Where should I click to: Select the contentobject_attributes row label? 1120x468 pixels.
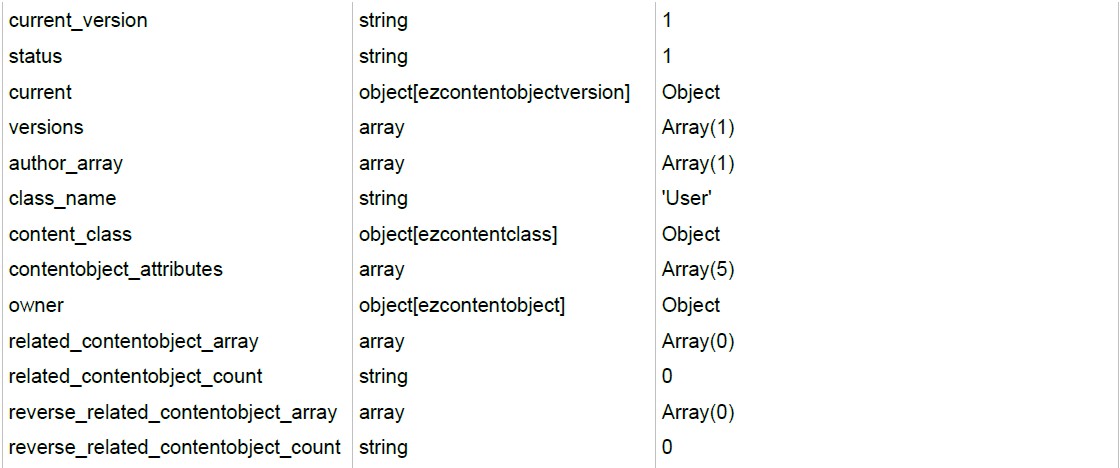116,270
